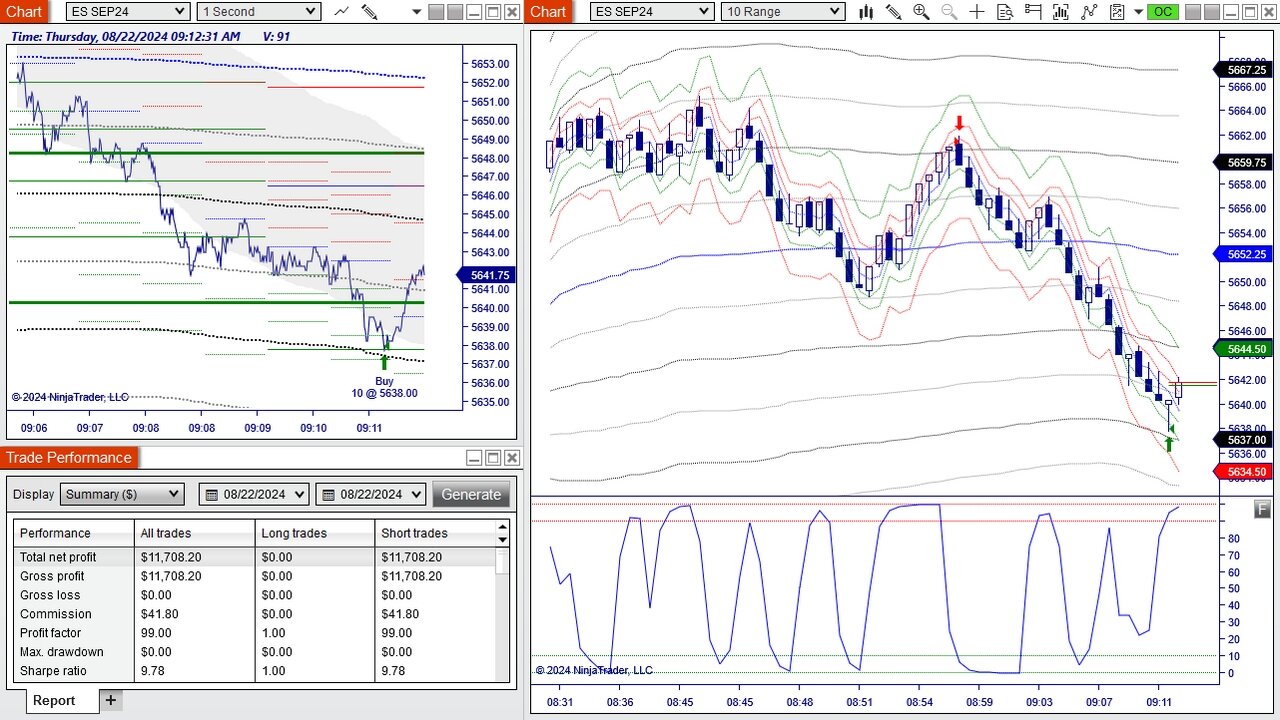The height and width of the screenshot is (720, 1280).
Task: Open Indicators dialog icon
Action: 1089,11
